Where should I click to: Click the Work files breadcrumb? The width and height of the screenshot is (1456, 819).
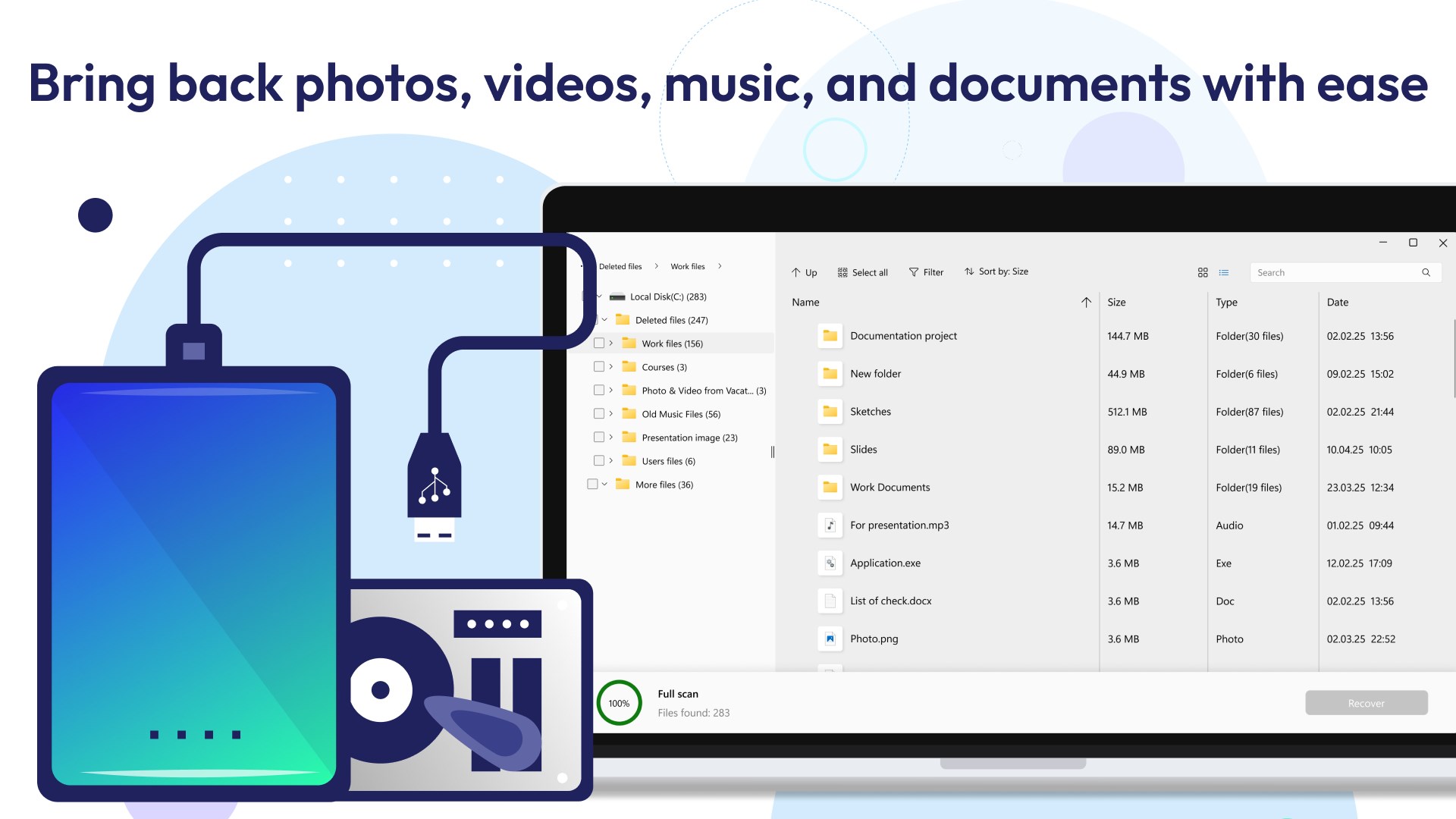click(687, 266)
